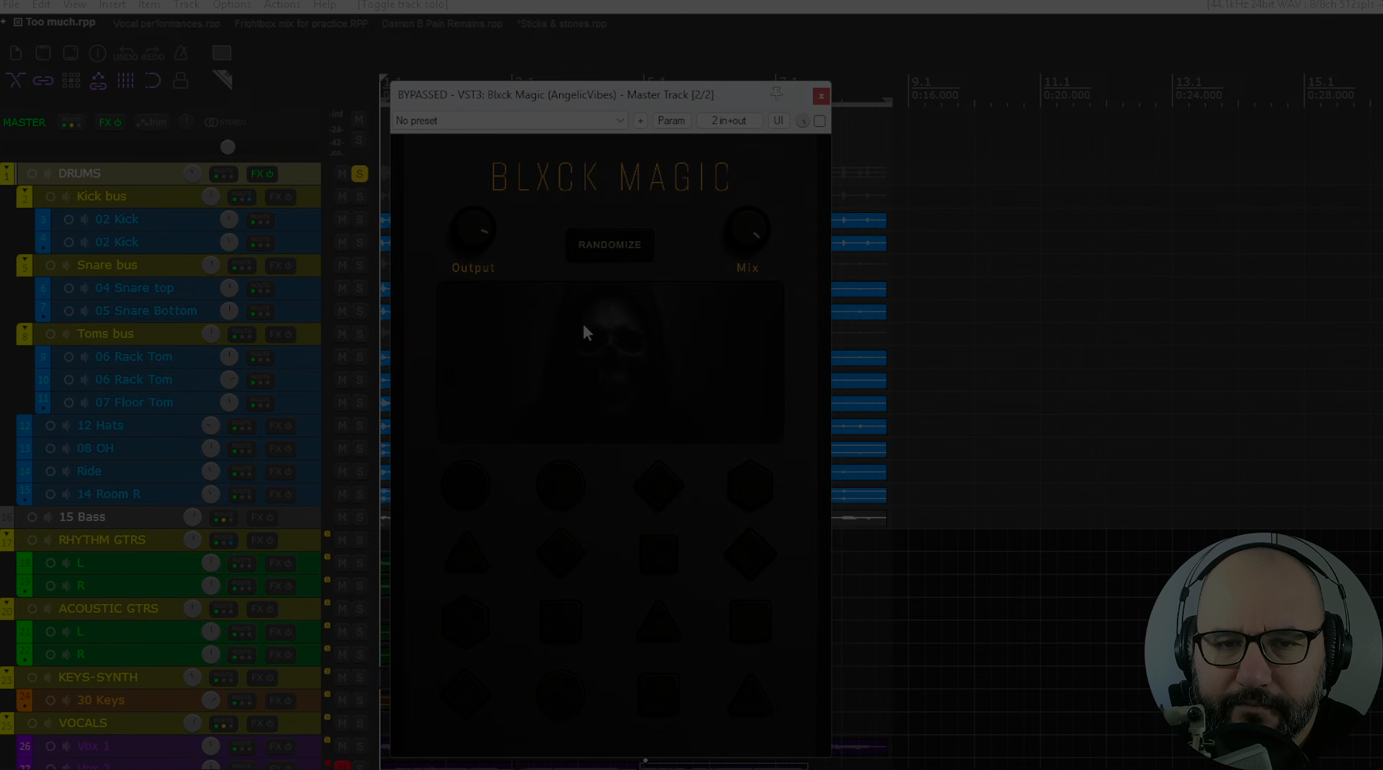This screenshot has width=1383, height=770.
Task: Pin the Blxck Magic FX window
Action: point(777,94)
